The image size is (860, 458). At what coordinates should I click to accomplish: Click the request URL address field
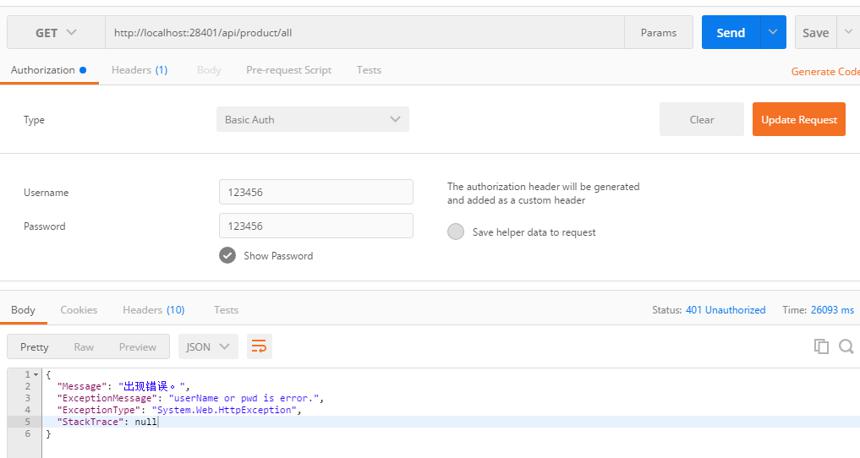(x=365, y=33)
